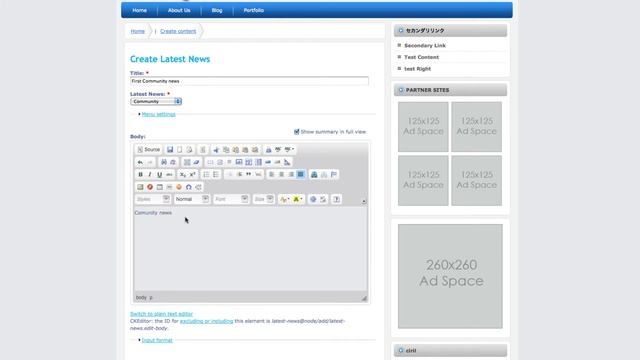
Task: Click the Insert Flash icon
Action: pos(150,187)
